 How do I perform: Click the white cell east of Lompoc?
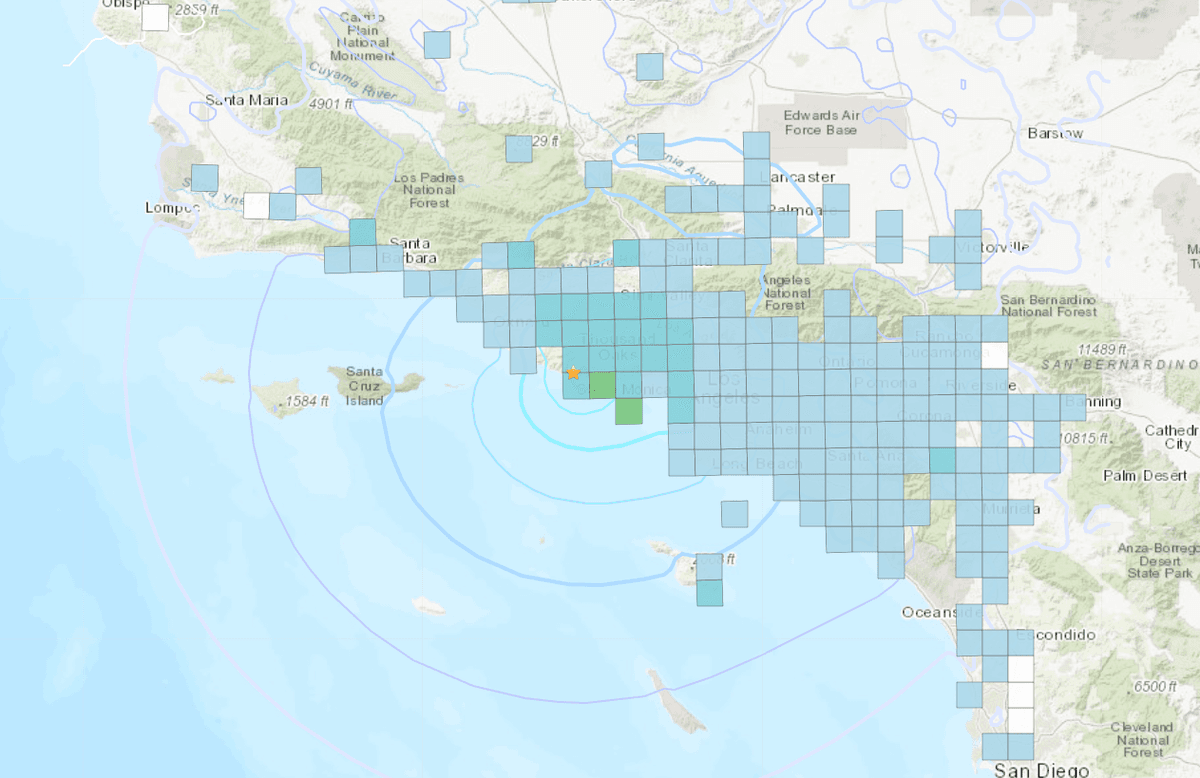tap(256, 206)
